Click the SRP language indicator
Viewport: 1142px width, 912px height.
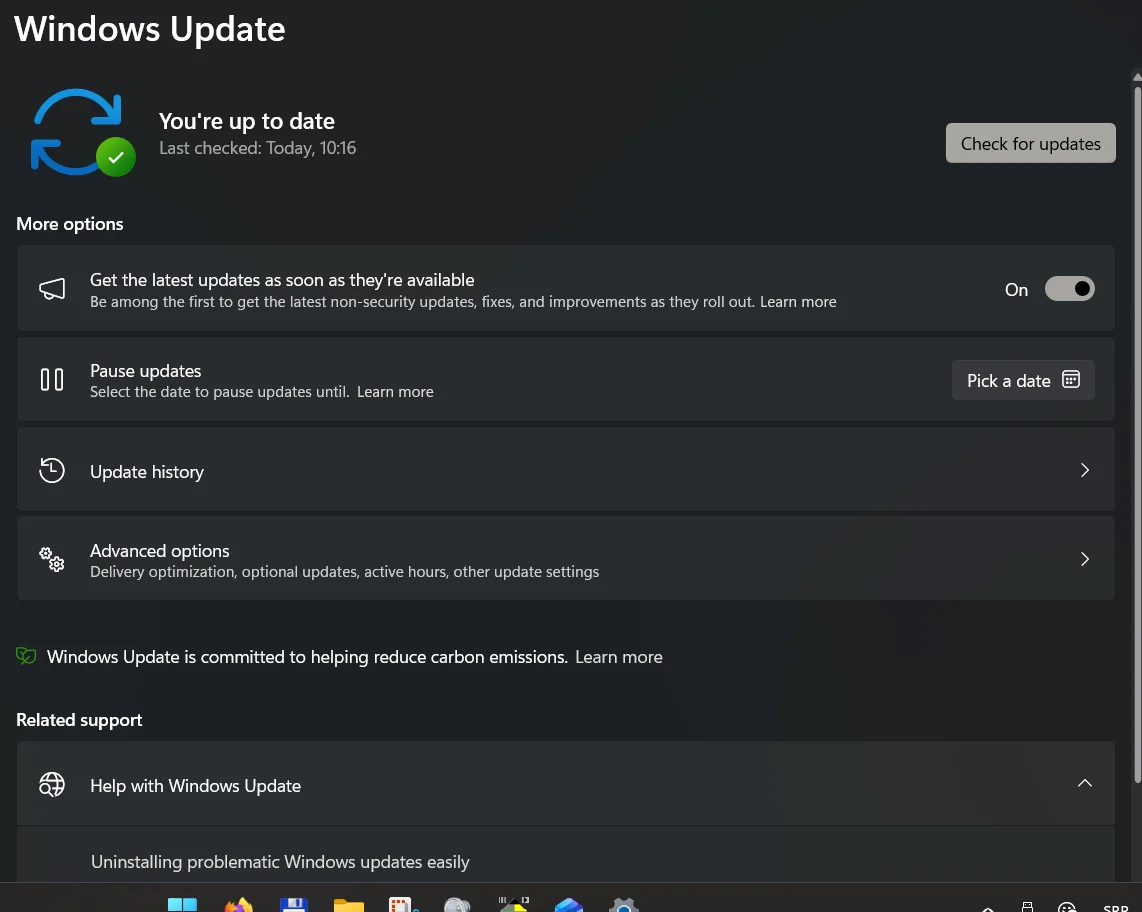coord(1116,908)
